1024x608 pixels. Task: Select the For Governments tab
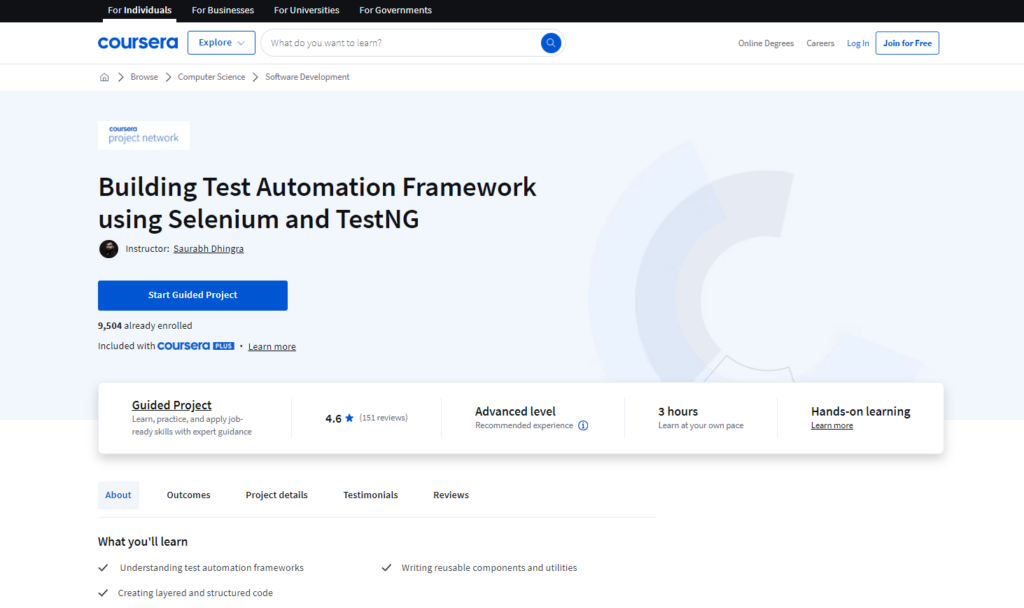pyautogui.click(x=396, y=10)
